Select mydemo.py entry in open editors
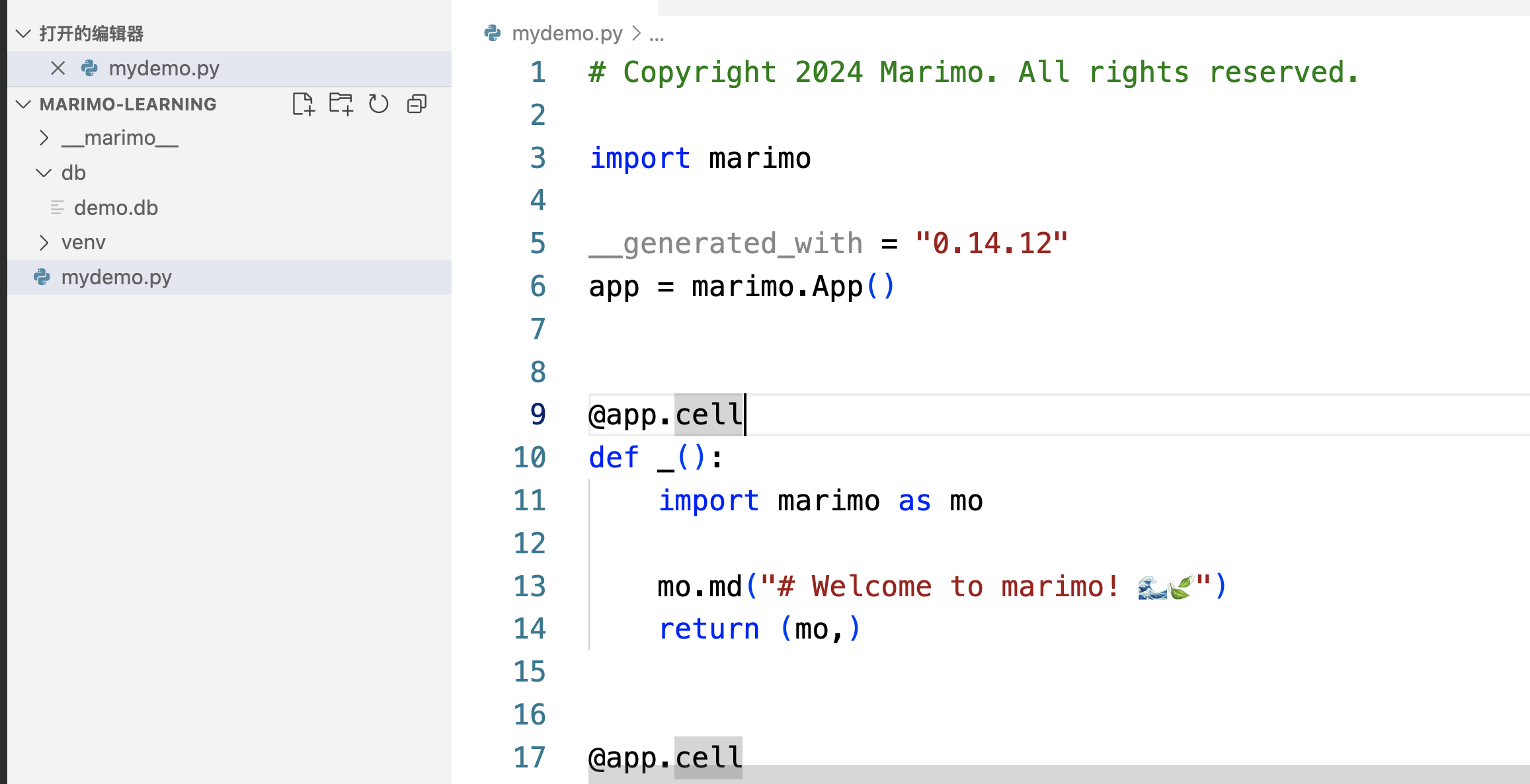Image resolution: width=1530 pixels, height=784 pixels. tap(164, 68)
